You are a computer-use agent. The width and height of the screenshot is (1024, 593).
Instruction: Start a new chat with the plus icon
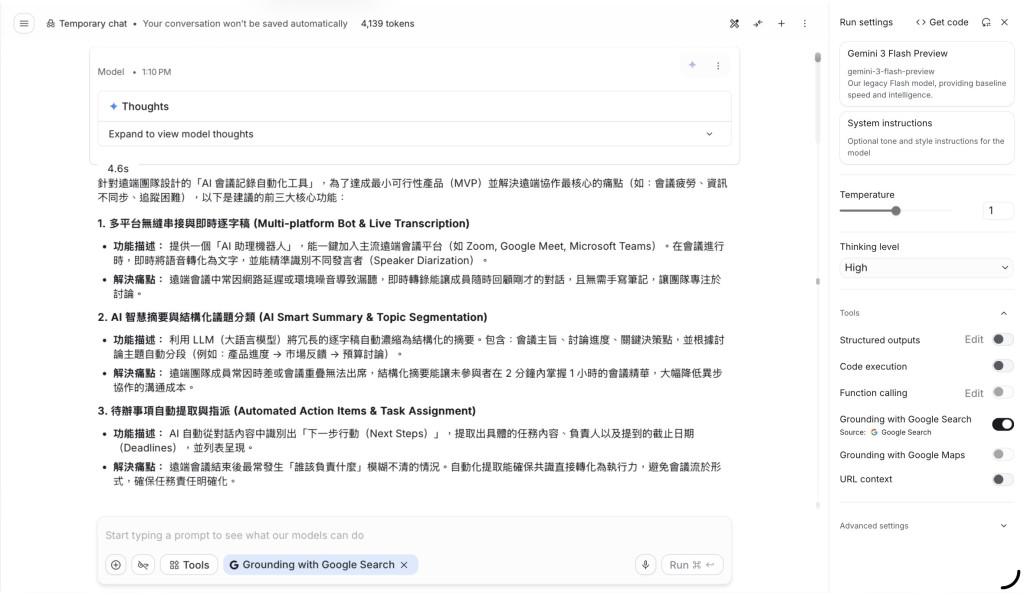pos(781,24)
